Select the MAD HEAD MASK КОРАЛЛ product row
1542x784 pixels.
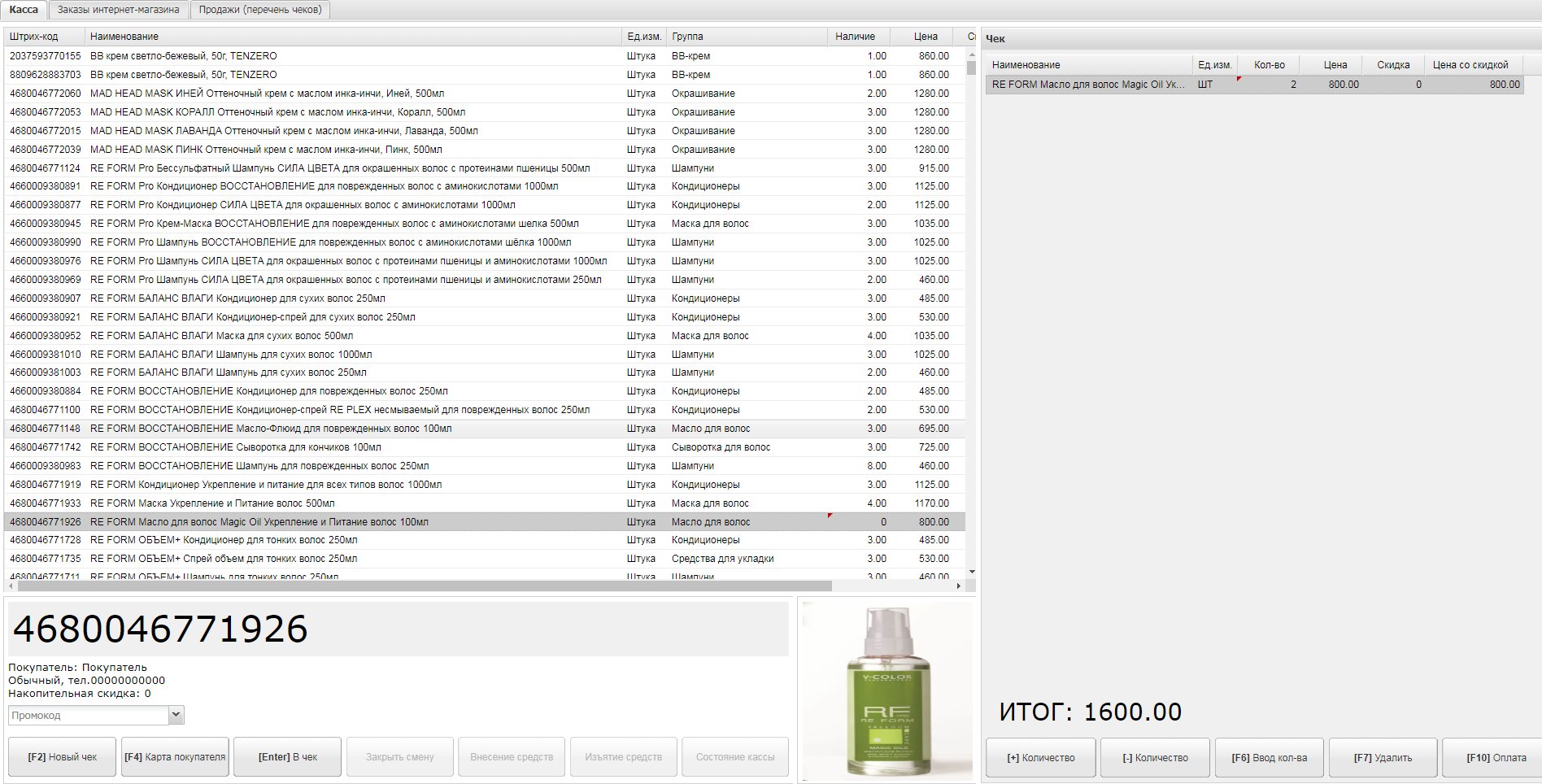485,112
